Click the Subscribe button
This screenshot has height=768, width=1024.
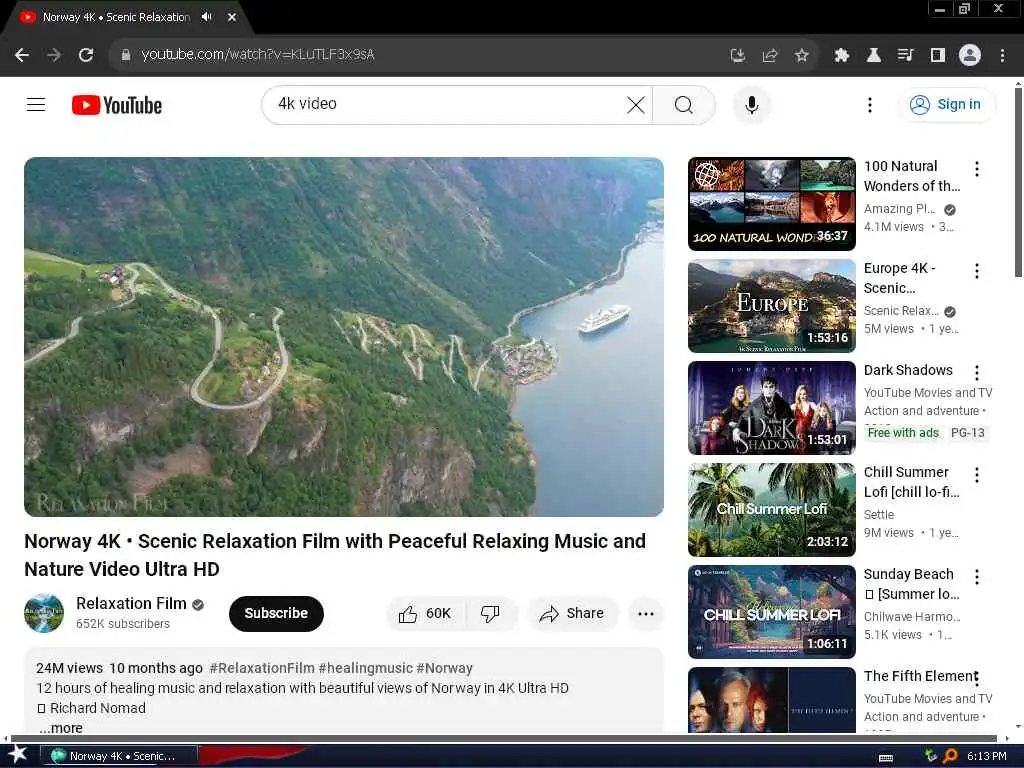(276, 613)
